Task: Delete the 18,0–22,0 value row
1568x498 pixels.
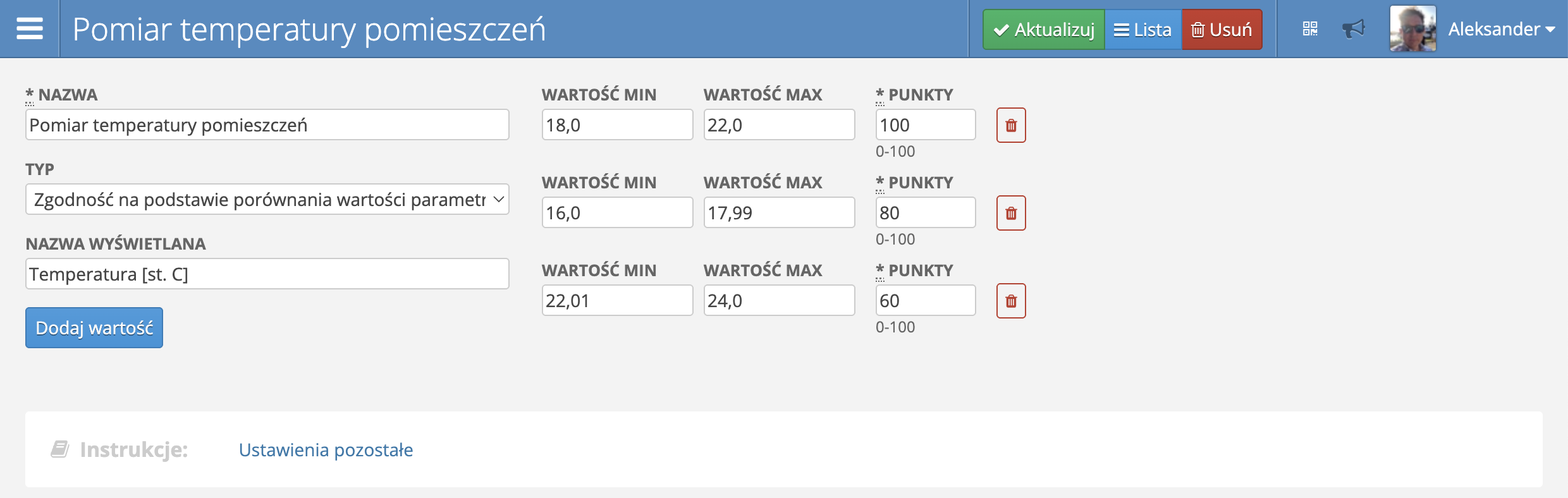Action: (1011, 125)
